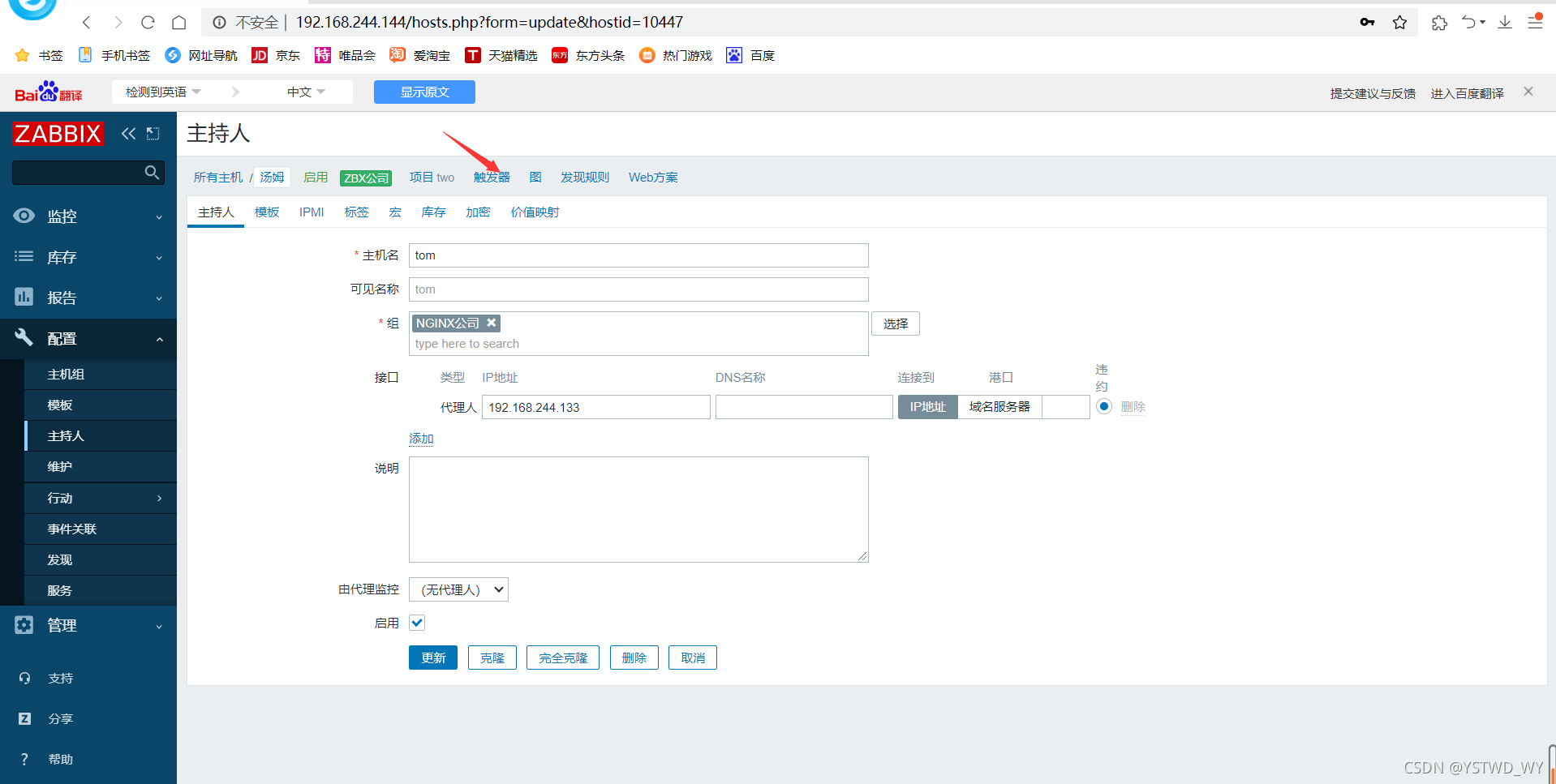Image resolution: width=1556 pixels, height=784 pixels.
Task: Open the downloads icon in toolbar
Action: (x=1505, y=22)
